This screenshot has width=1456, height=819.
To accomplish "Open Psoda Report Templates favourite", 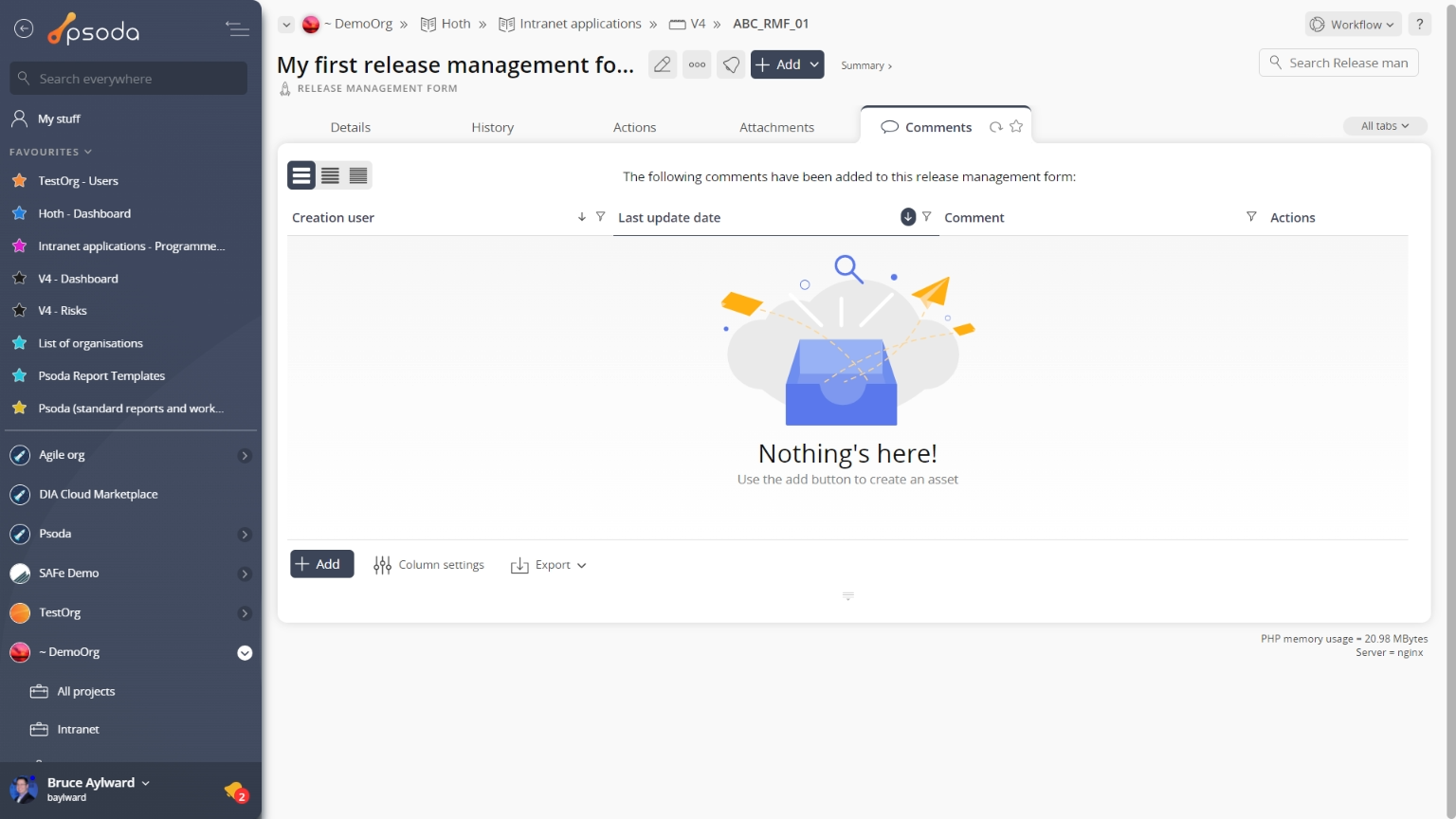I will point(101,376).
